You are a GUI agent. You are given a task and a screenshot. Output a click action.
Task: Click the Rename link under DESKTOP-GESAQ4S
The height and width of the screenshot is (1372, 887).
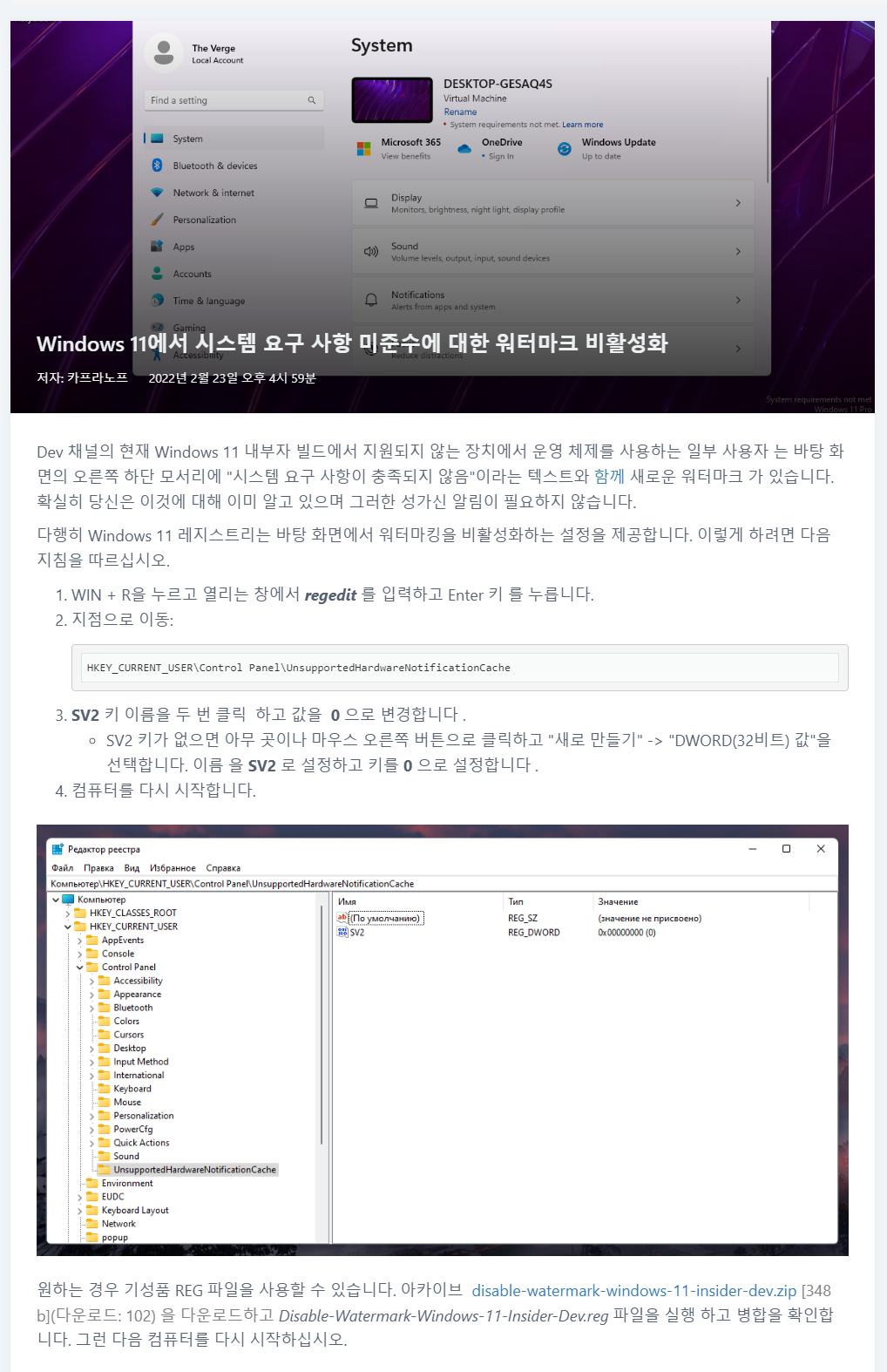[x=460, y=112]
